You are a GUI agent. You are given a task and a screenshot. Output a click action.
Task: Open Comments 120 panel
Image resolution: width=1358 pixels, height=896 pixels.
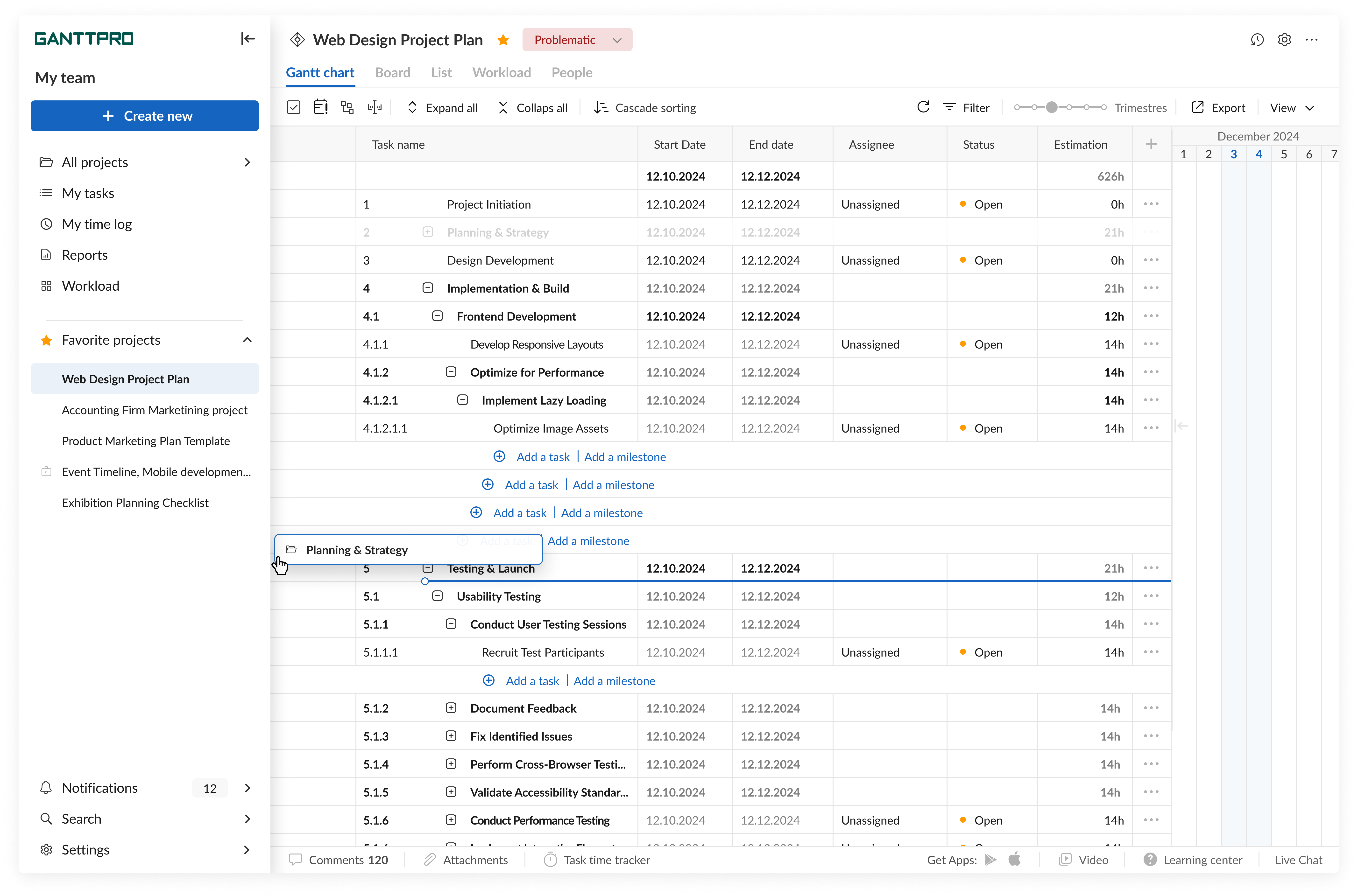[338, 860]
